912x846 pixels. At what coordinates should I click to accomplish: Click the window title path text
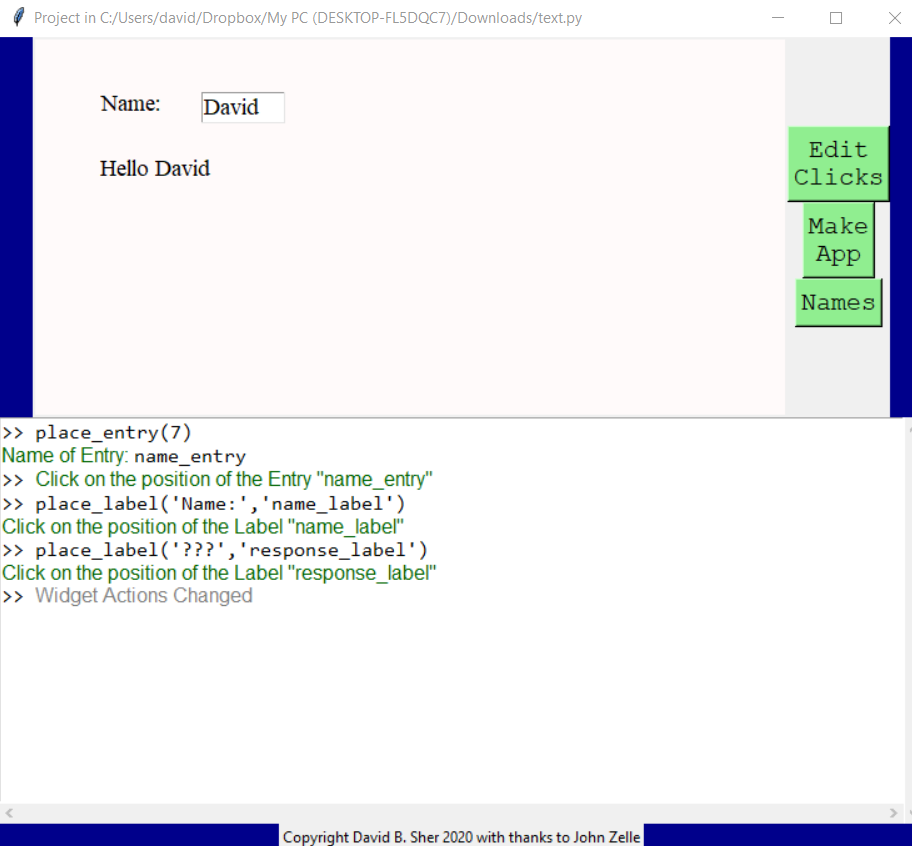[308, 18]
